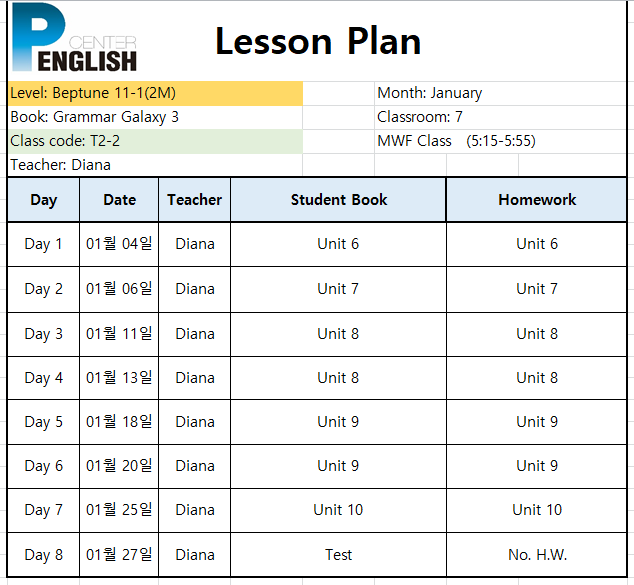Click the green Class code T2-2 cell

click(155, 141)
